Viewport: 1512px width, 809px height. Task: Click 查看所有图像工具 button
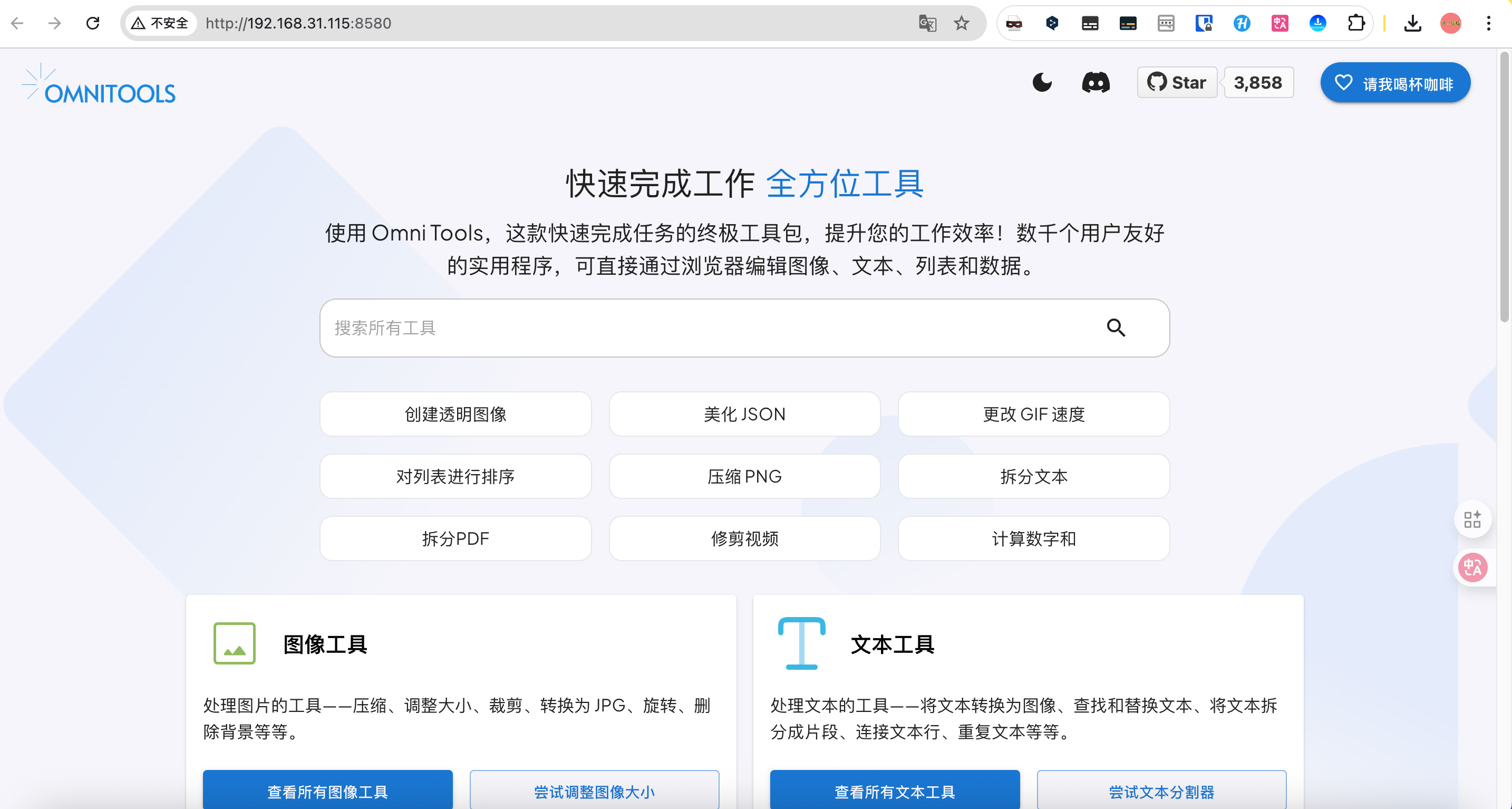pos(327,791)
